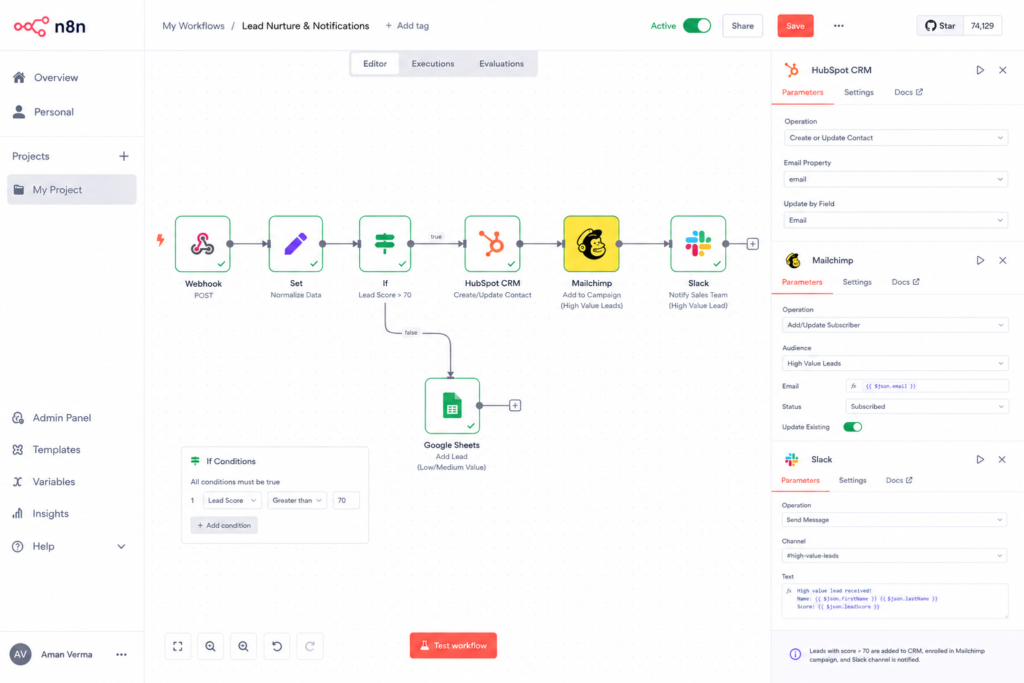Add a node after Slack via plus

point(752,244)
